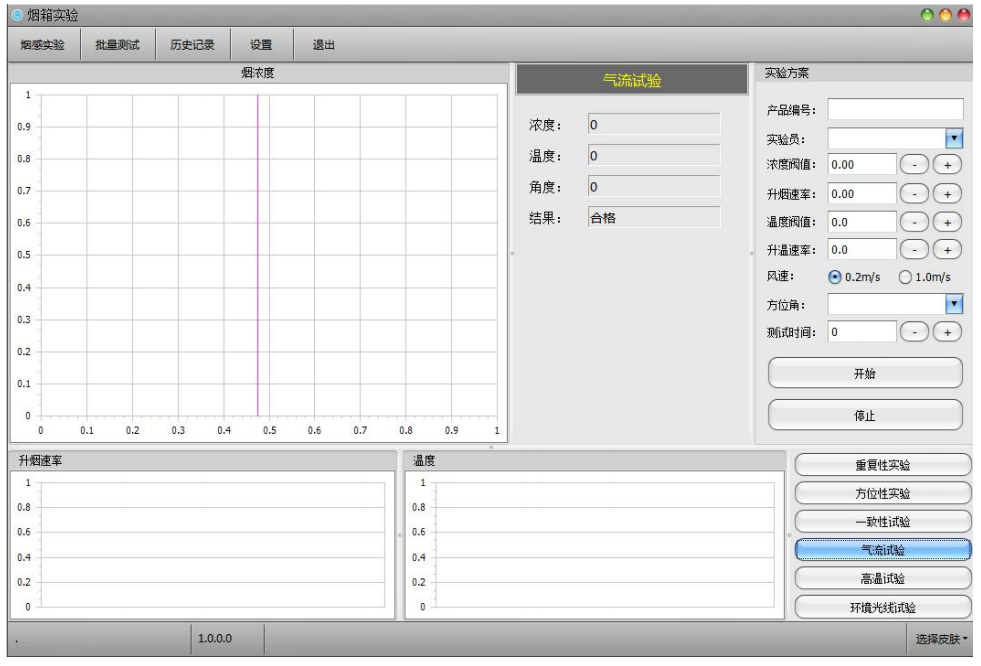981x666 pixels.
Task: Click the 产品编号 input field
Action: coord(895,109)
